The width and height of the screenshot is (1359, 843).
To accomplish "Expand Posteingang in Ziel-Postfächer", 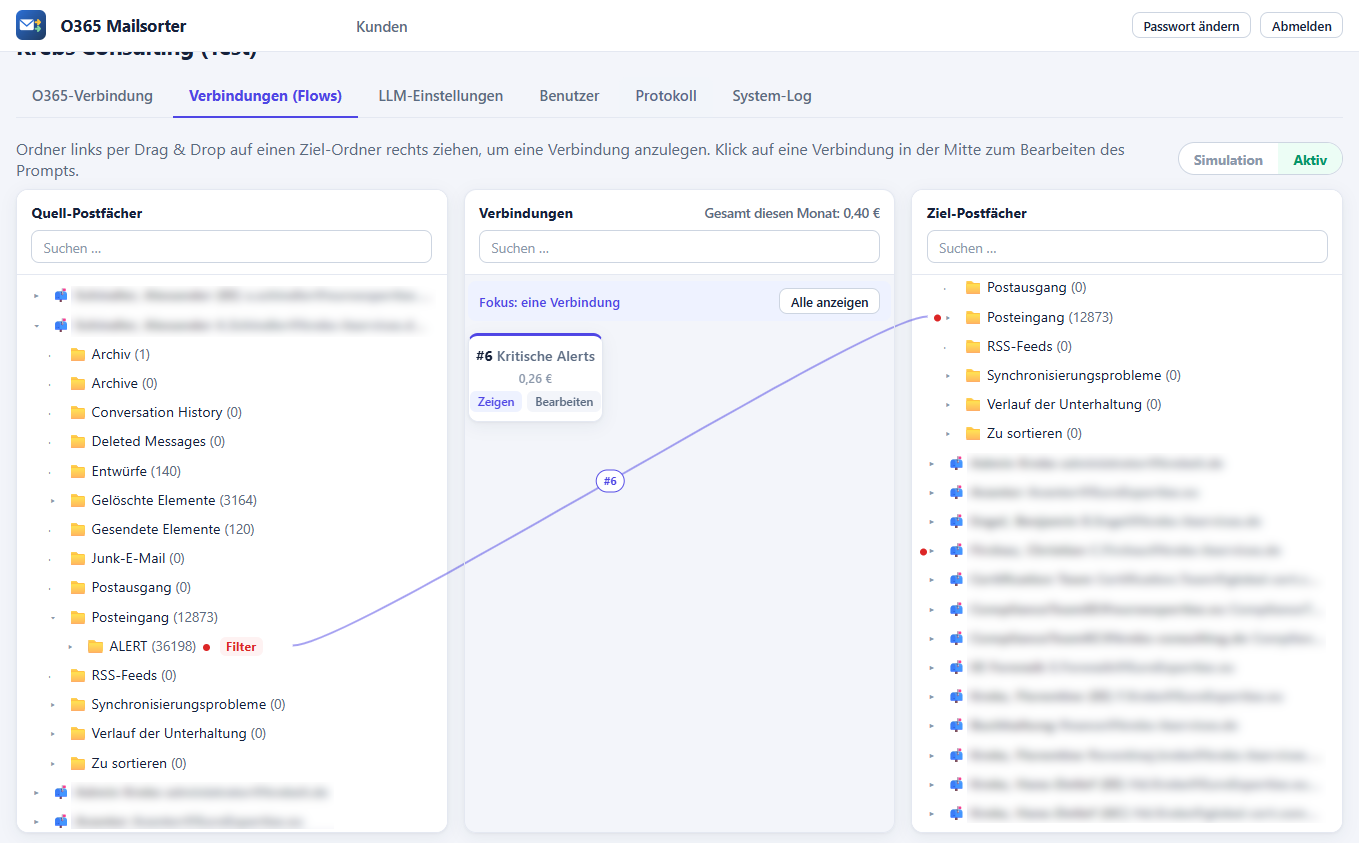I will coord(948,318).
